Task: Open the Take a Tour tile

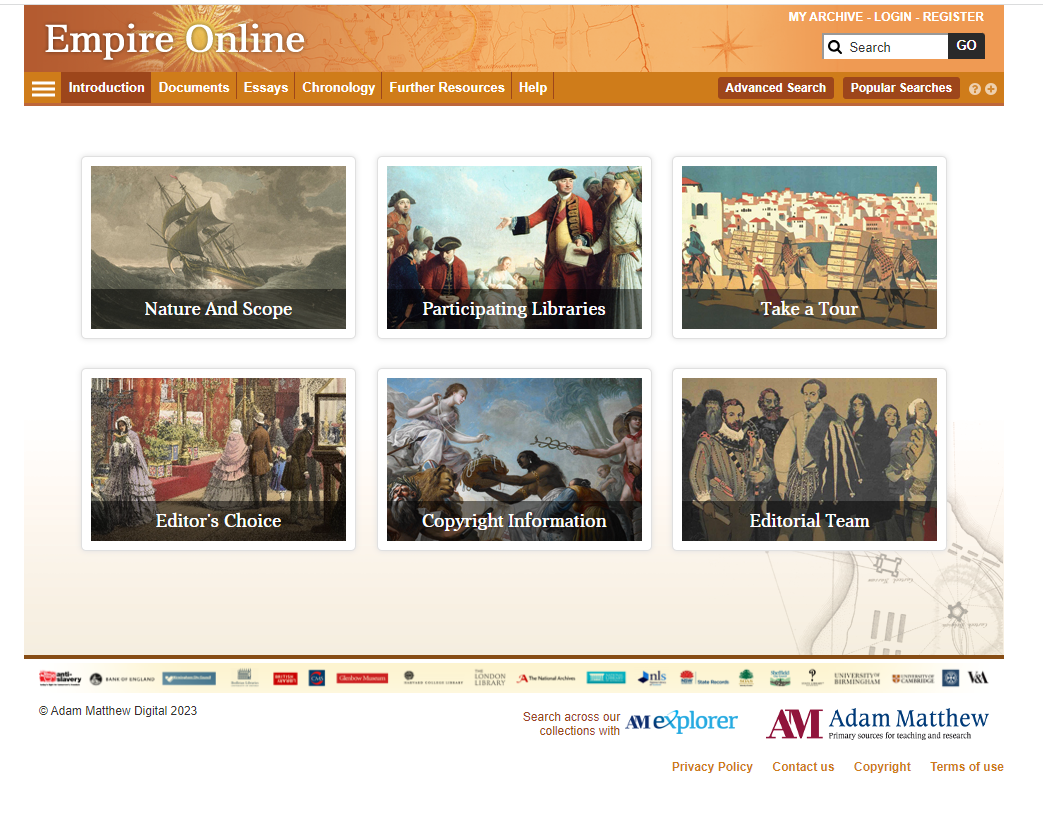Action: (x=808, y=247)
